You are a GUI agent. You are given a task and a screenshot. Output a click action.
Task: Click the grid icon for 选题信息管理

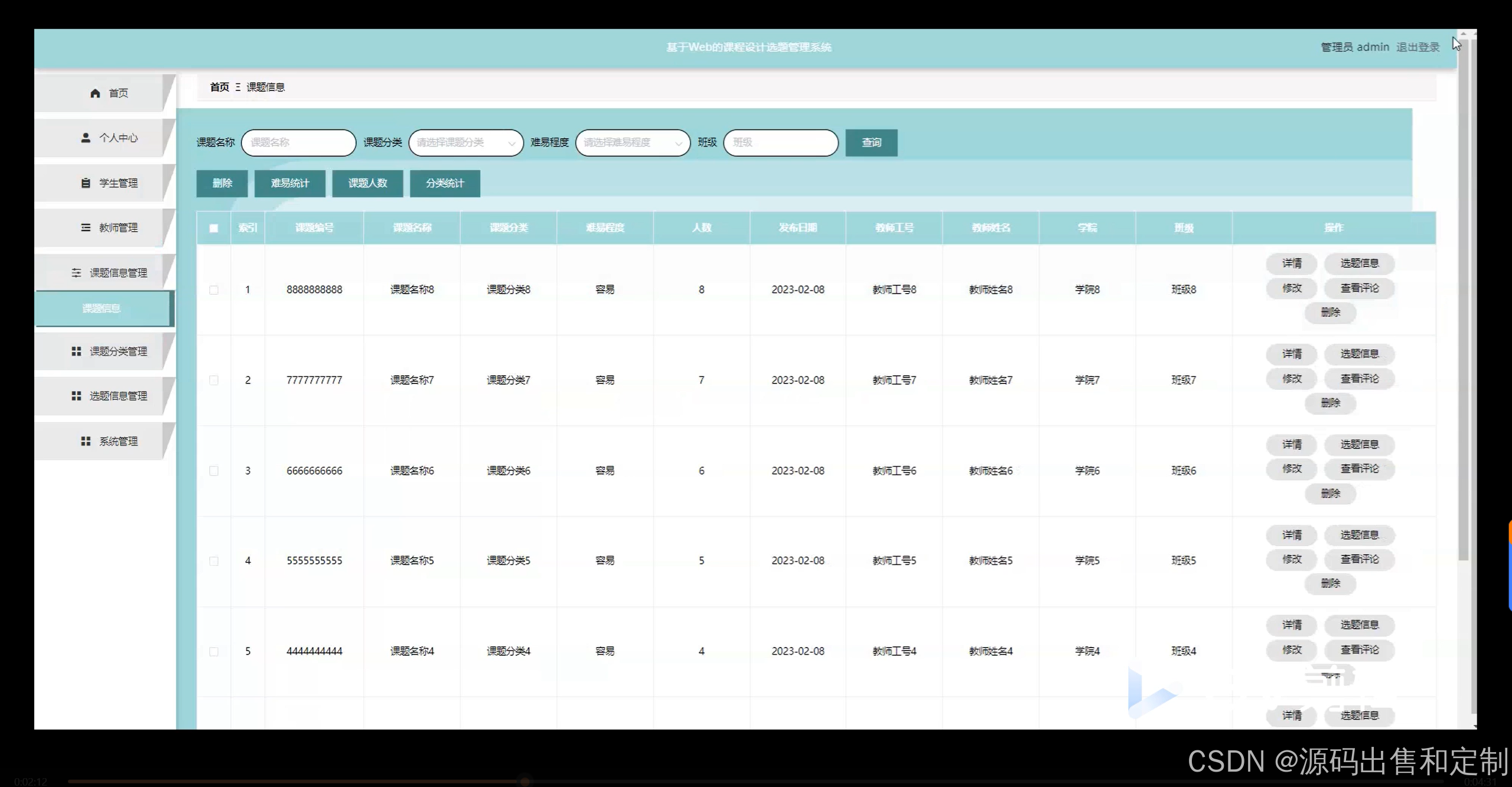pos(76,396)
